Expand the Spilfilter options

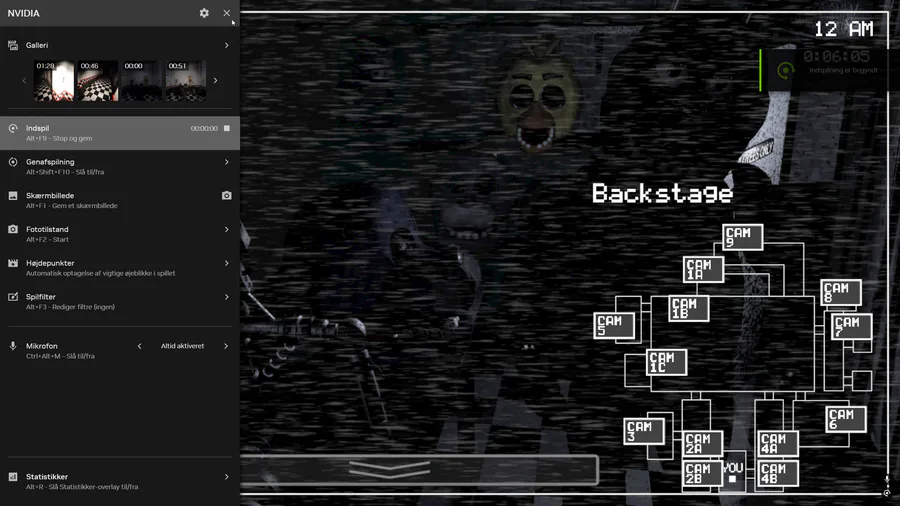click(227, 297)
